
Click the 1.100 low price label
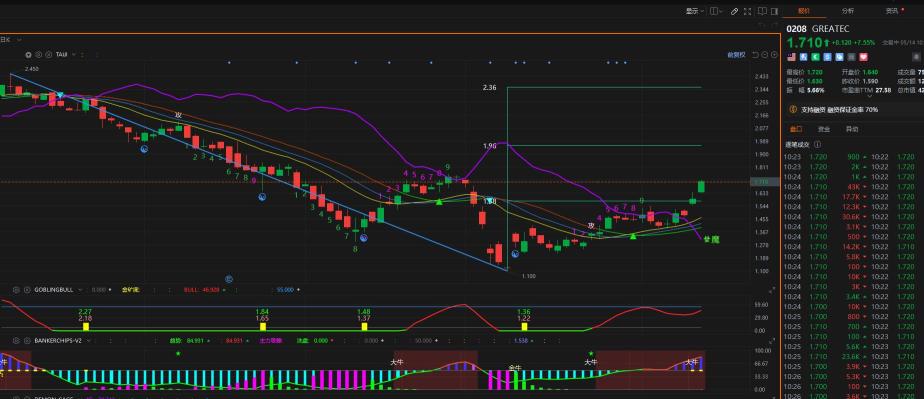(x=529, y=275)
